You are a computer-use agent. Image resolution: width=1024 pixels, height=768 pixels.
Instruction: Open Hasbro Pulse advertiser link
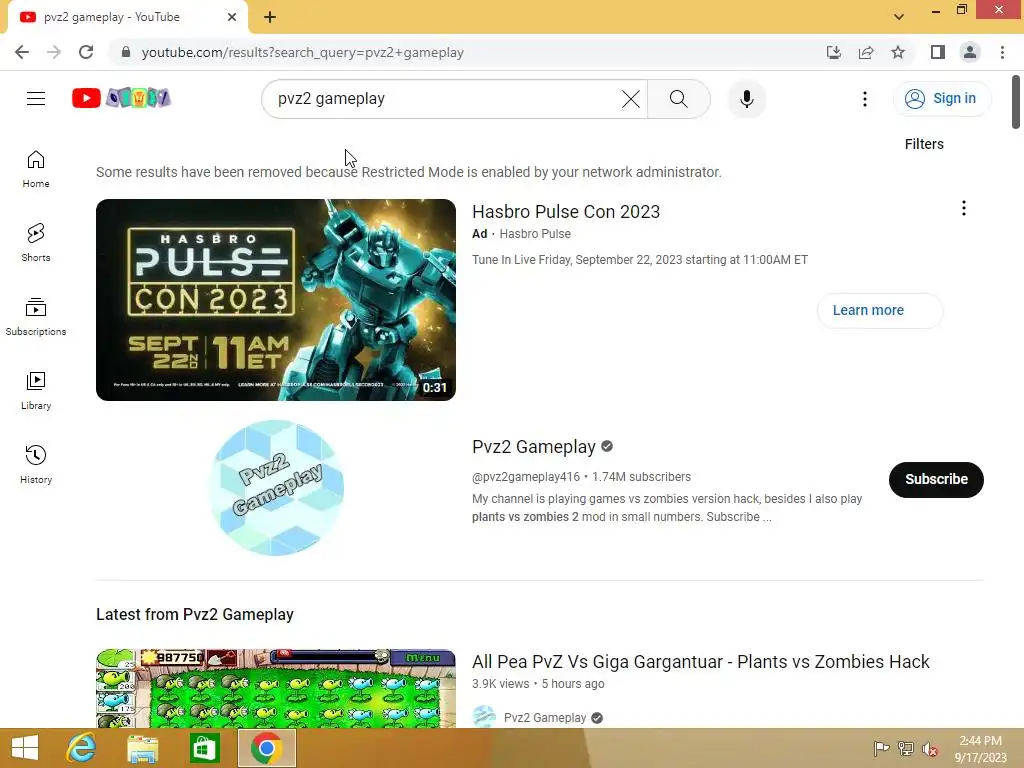pyautogui.click(x=535, y=234)
